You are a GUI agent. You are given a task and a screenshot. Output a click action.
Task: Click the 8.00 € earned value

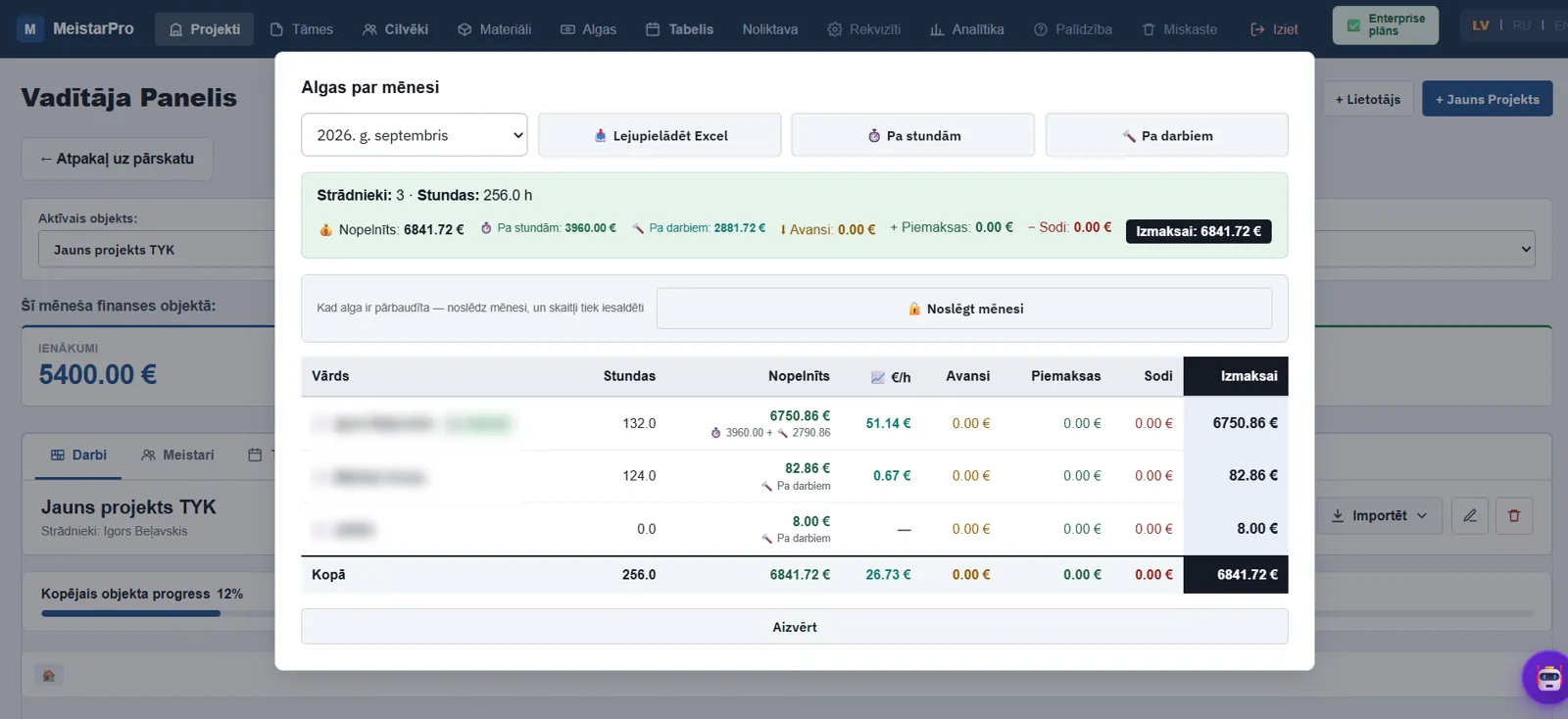tap(810, 521)
